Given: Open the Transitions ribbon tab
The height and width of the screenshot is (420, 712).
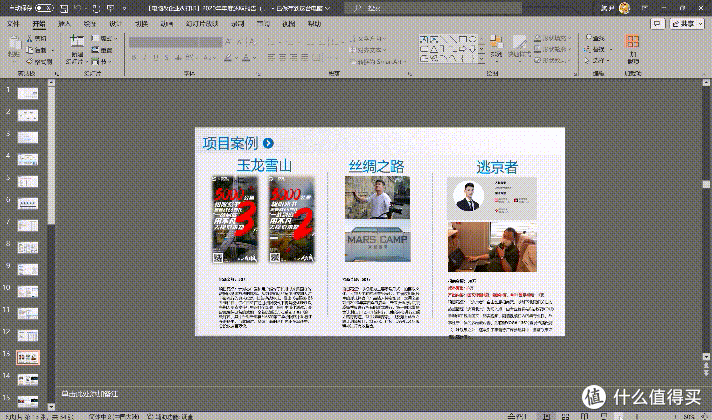Looking at the screenshot, I should [141, 24].
